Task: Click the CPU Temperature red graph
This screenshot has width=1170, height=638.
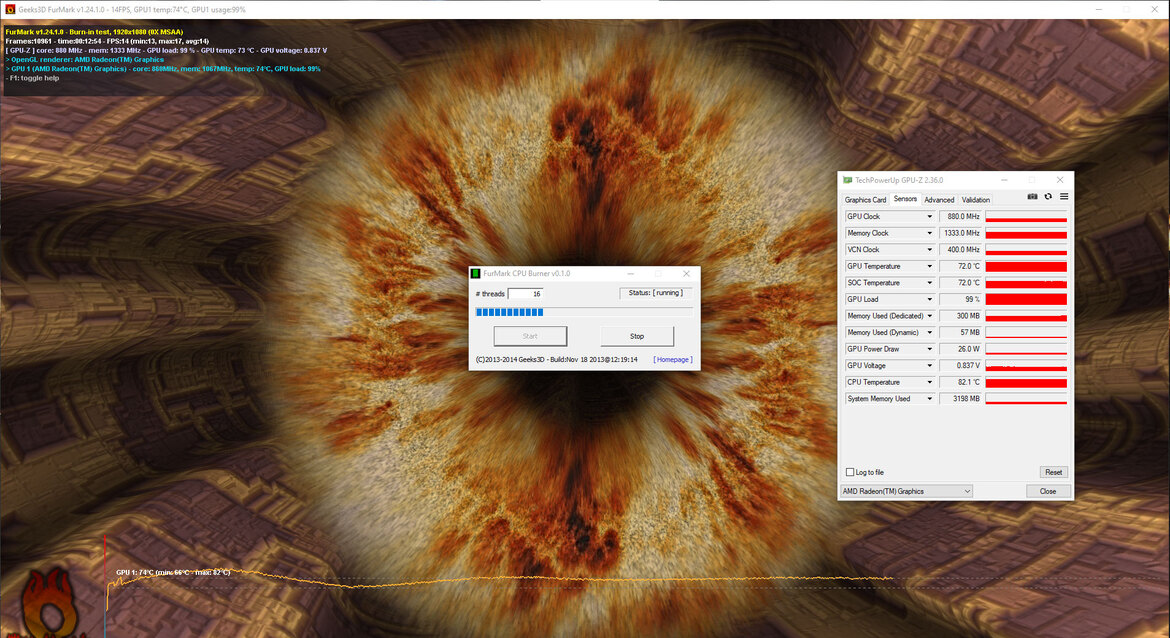Action: click(1026, 382)
